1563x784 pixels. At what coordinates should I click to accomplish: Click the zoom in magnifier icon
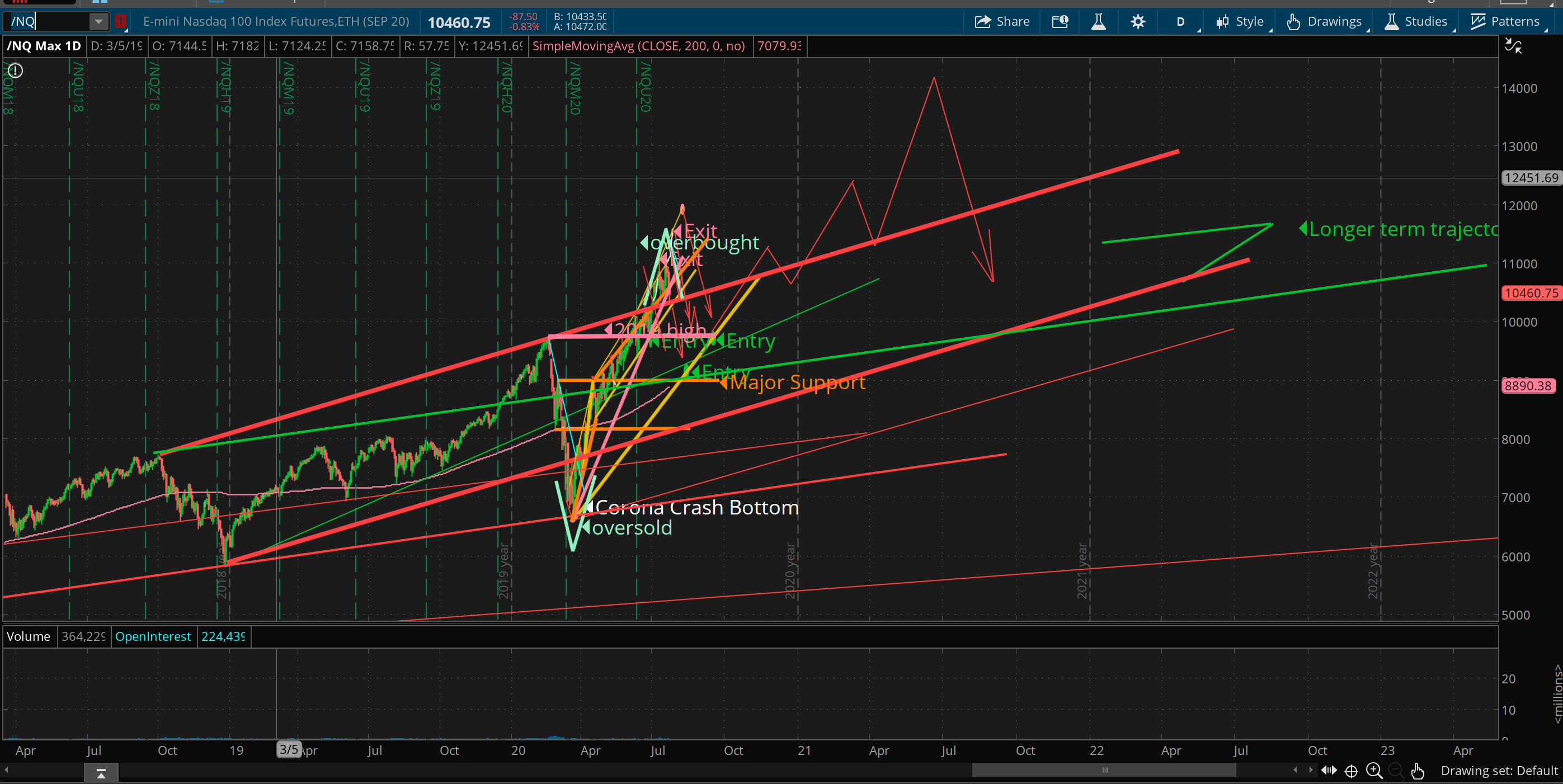(1374, 771)
